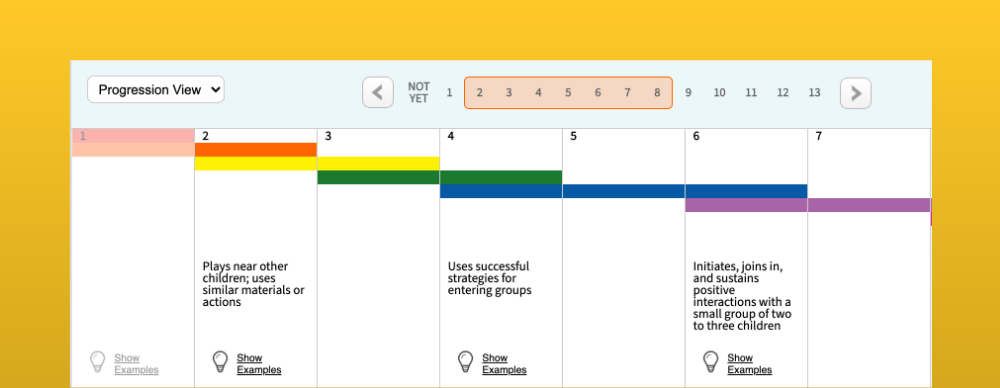
Task: Select level 2 in the navigator
Action: pos(479,93)
